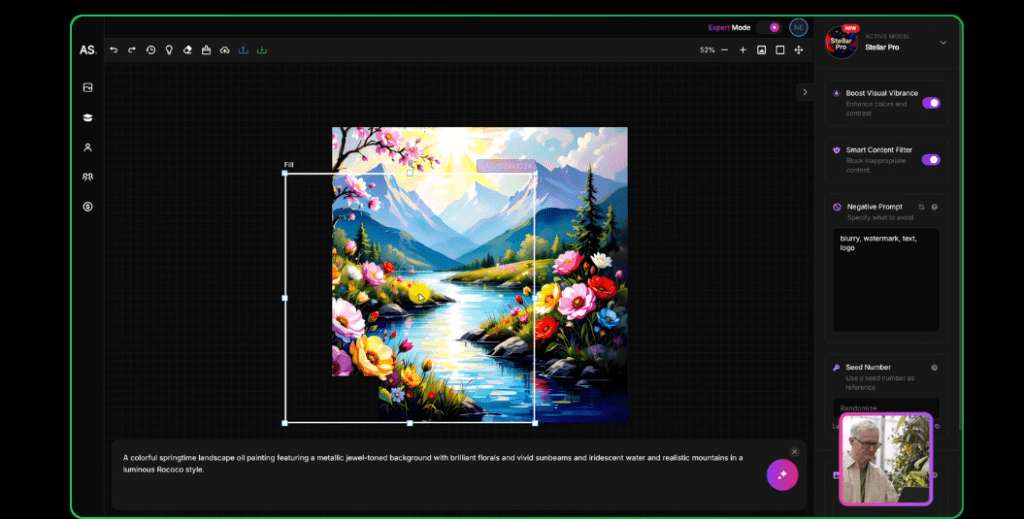Click the Smart Content Filter label
Image resolution: width=1024 pixels, height=519 pixels.
[x=879, y=150]
